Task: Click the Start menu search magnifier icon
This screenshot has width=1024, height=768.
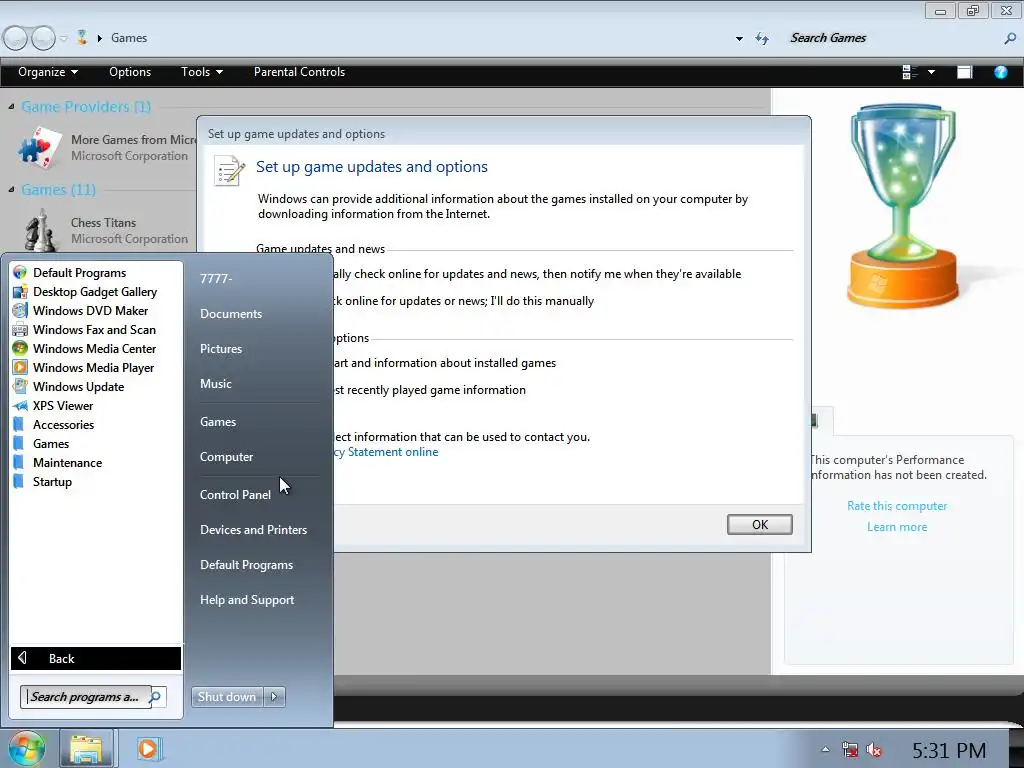Action: tap(156, 697)
